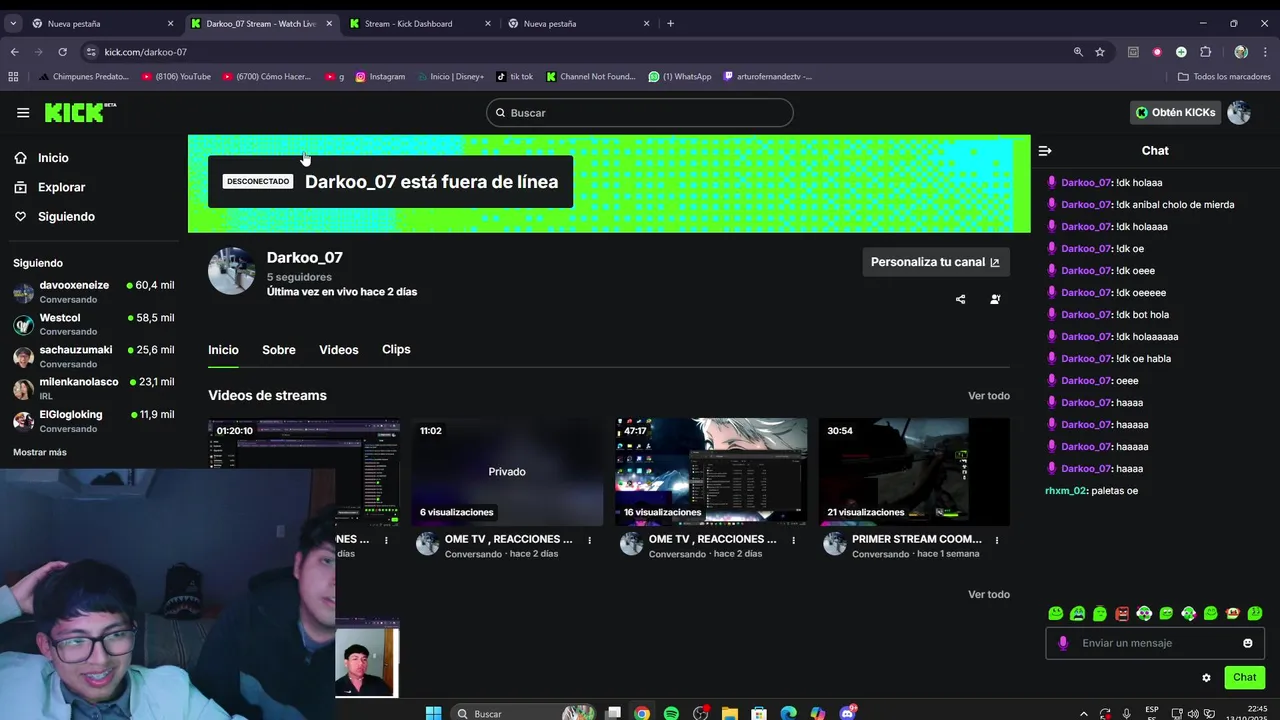The image size is (1280, 720).
Task: Switch to the Videos tab
Action: pyautogui.click(x=339, y=350)
